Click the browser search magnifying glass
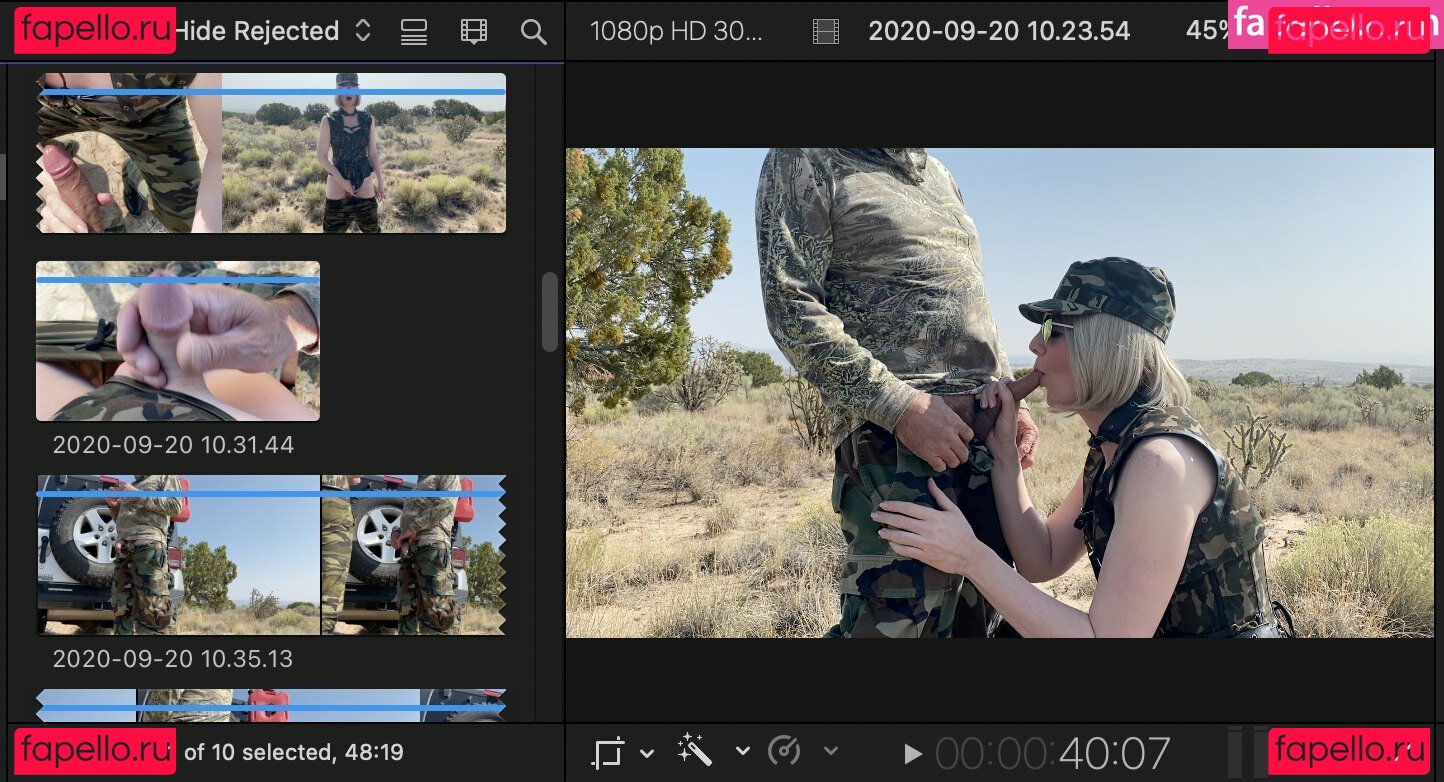Image resolution: width=1444 pixels, height=782 pixels. [x=534, y=32]
